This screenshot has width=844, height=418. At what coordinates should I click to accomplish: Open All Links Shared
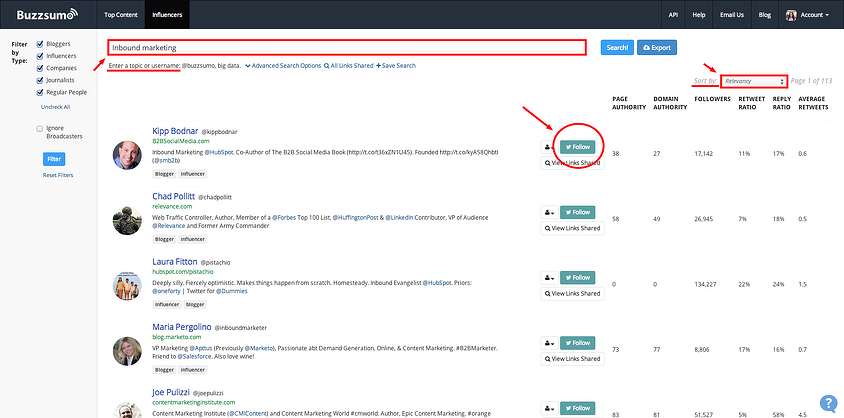pos(348,66)
